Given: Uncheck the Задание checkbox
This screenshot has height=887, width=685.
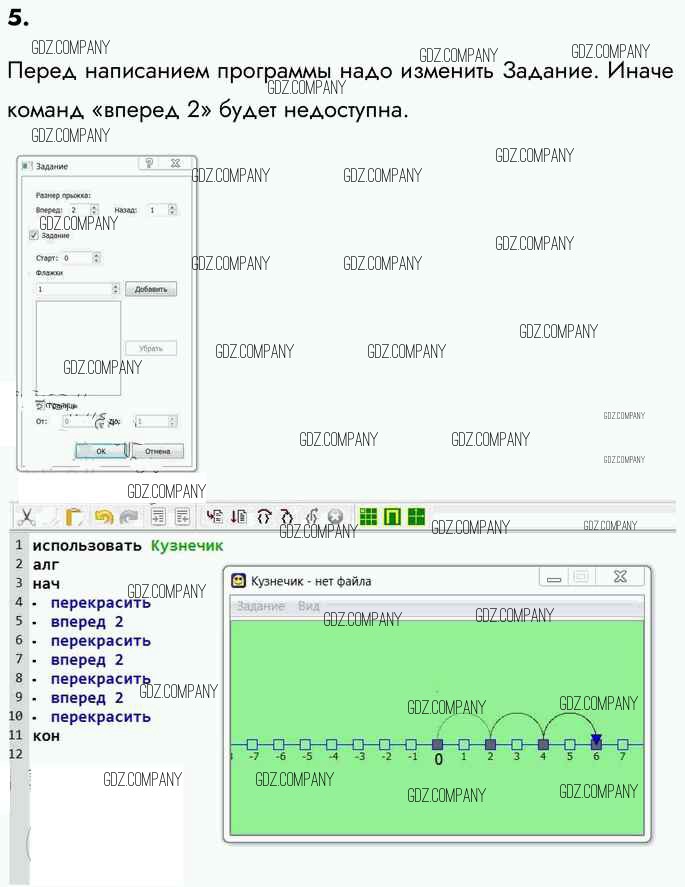Looking at the screenshot, I should [x=34, y=235].
